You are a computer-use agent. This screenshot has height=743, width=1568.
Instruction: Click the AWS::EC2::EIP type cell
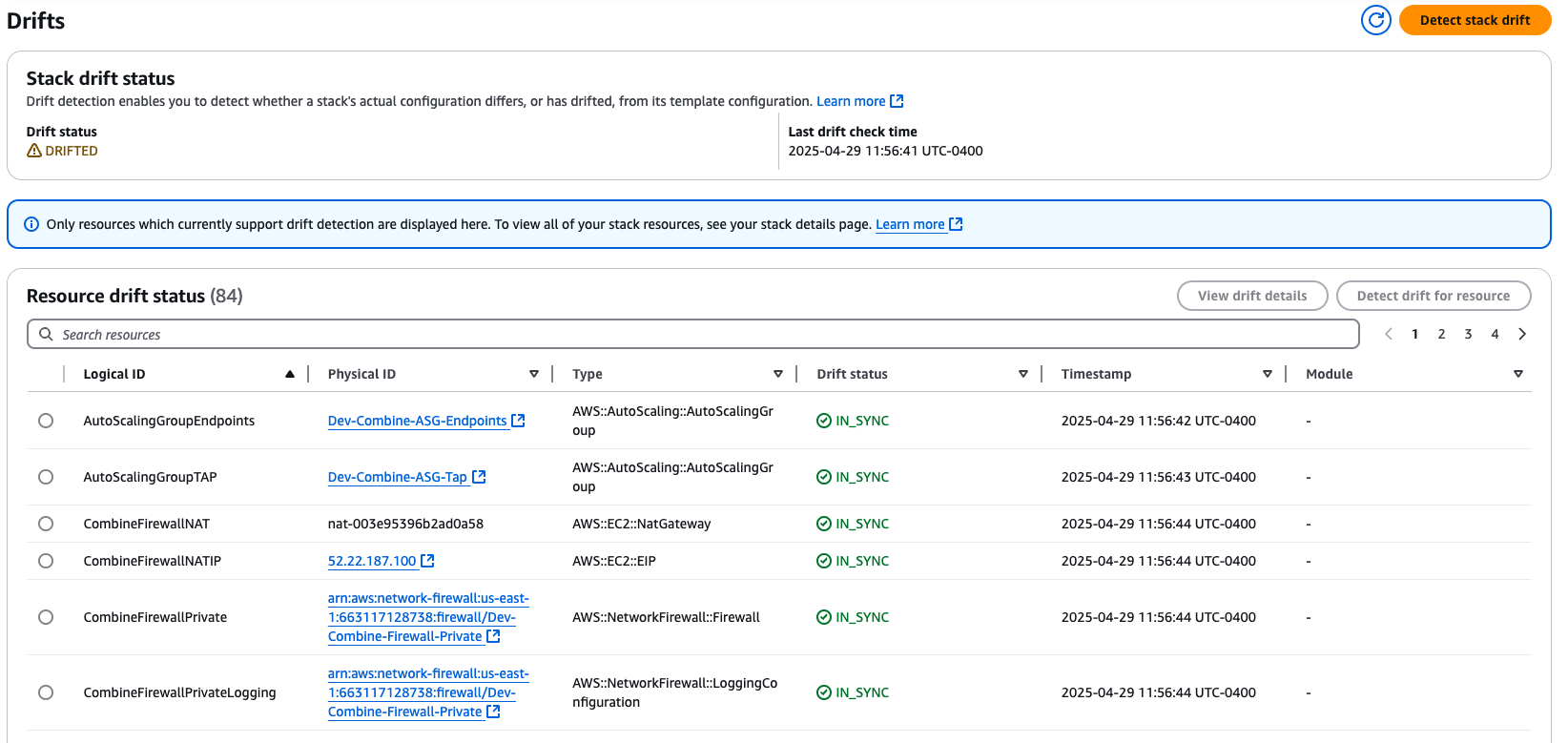tap(614, 561)
